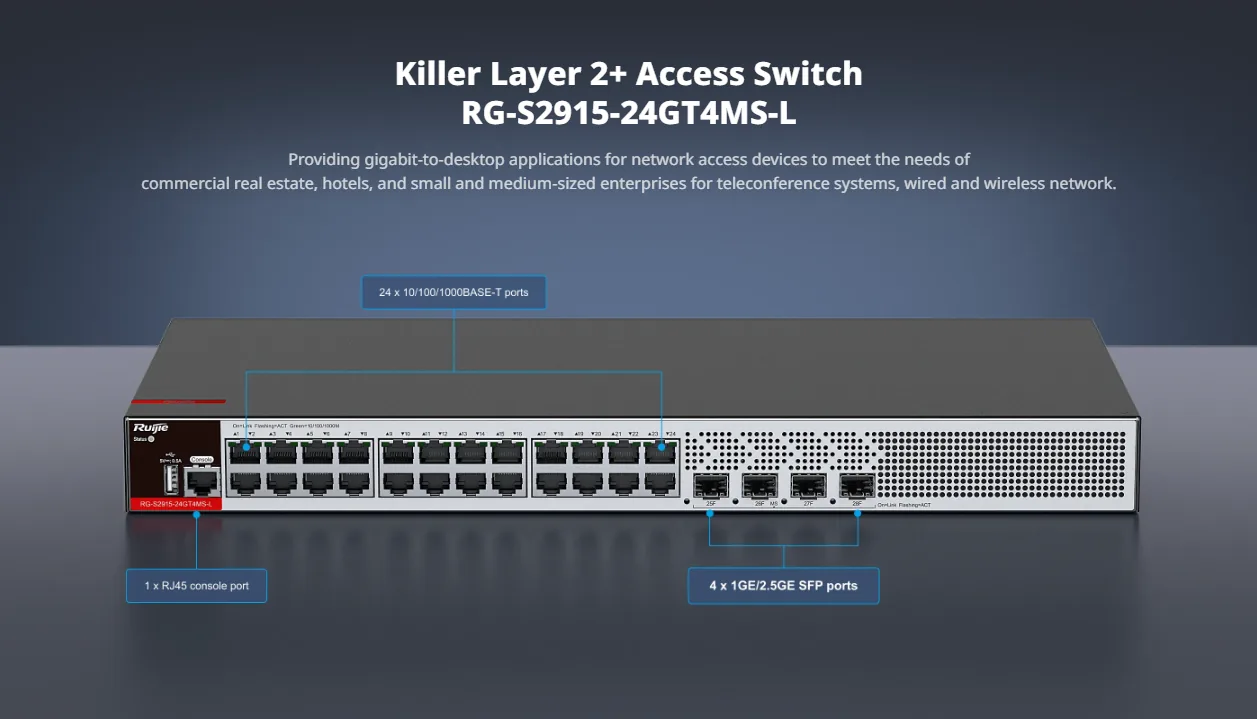Click the blue marker dot below the console port
Viewport: 1257px width, 719px height.
point(197,514)
